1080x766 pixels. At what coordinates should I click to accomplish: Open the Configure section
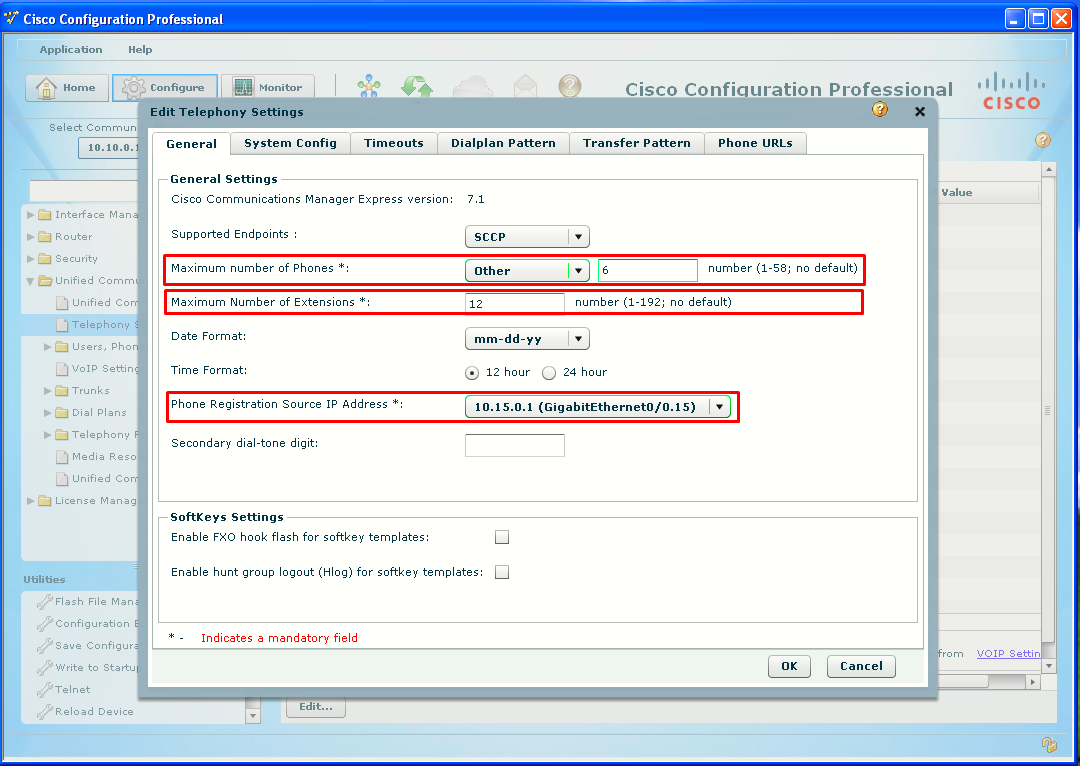[x=165, y=87]
